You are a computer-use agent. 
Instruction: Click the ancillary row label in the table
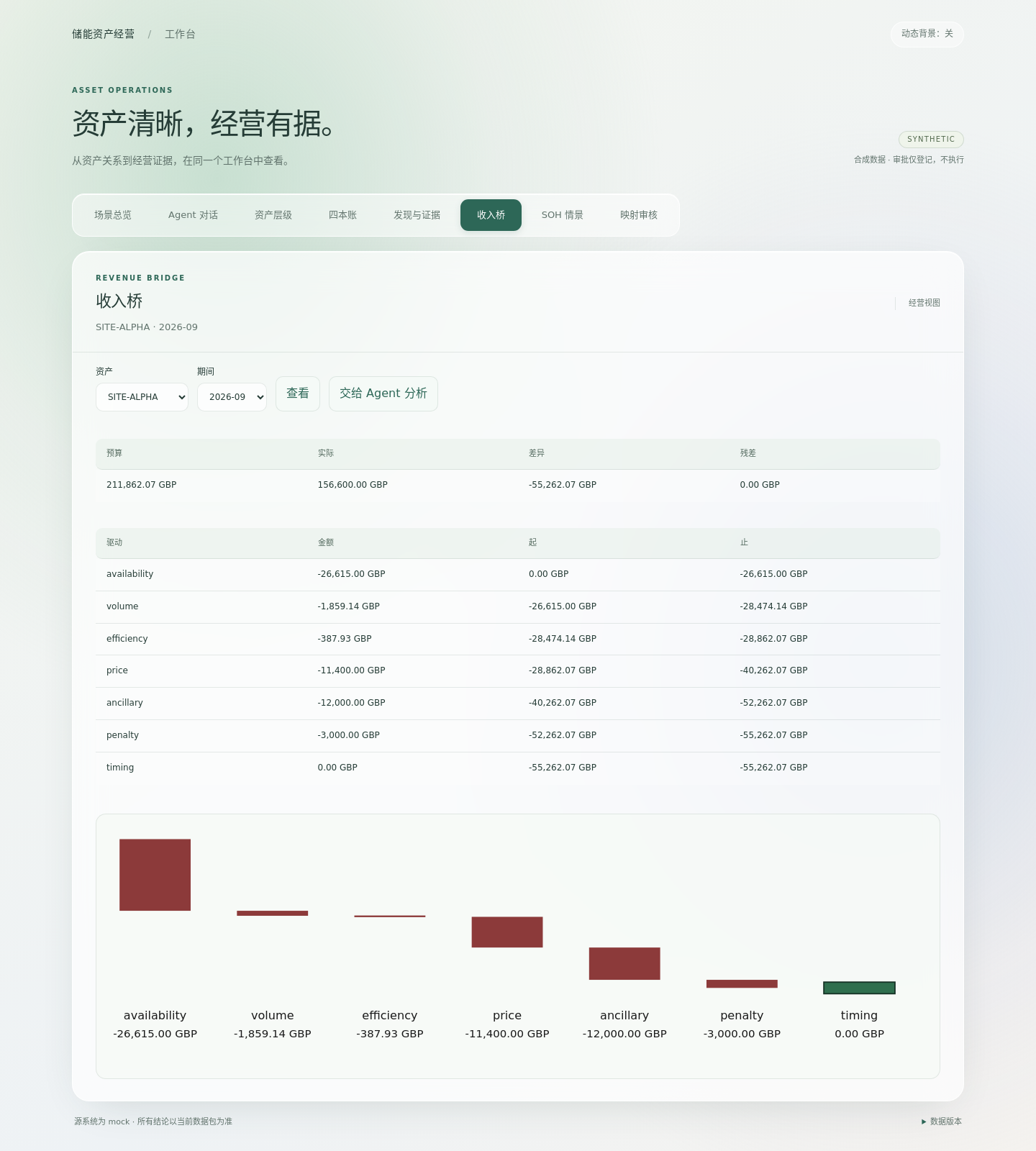click(125, 703)
